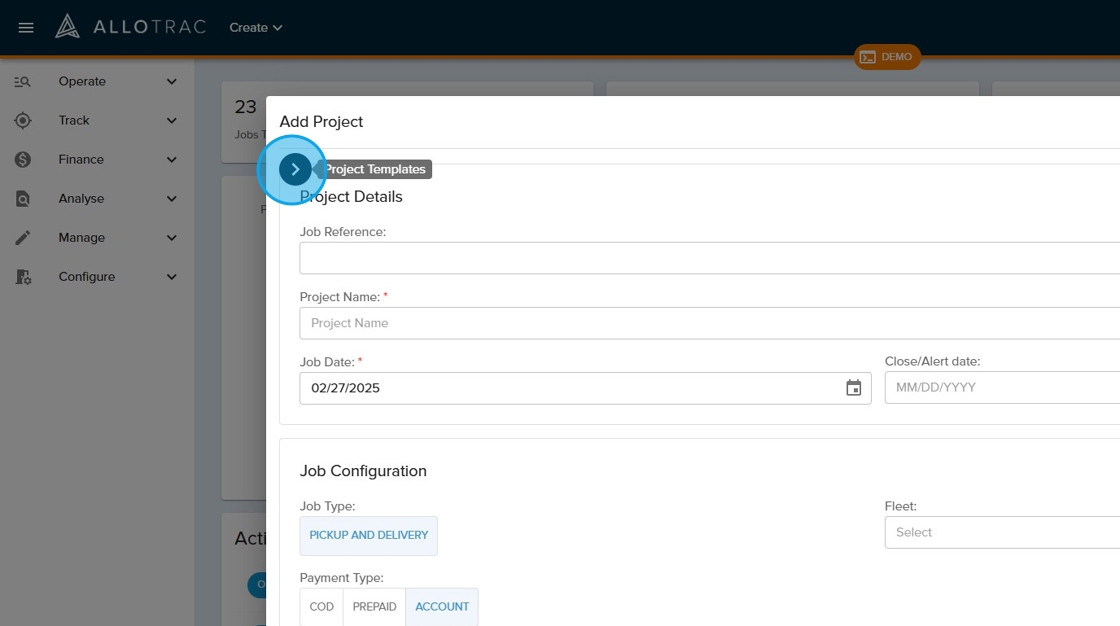
Task: Click the hamburger menu icon
Action: [x=26, y=28]
